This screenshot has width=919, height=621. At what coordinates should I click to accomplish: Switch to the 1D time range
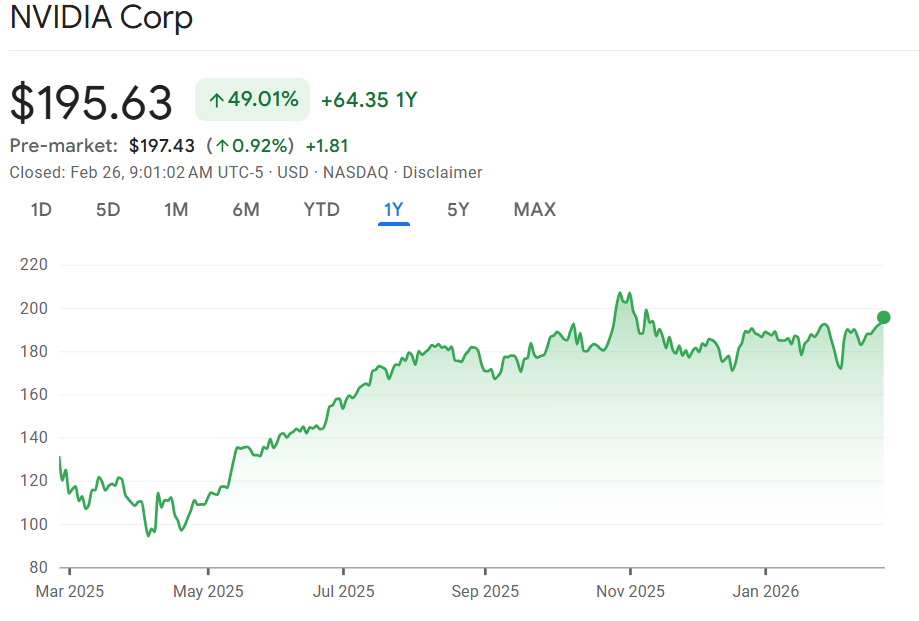pyautogui.click(x=41, y=210)
